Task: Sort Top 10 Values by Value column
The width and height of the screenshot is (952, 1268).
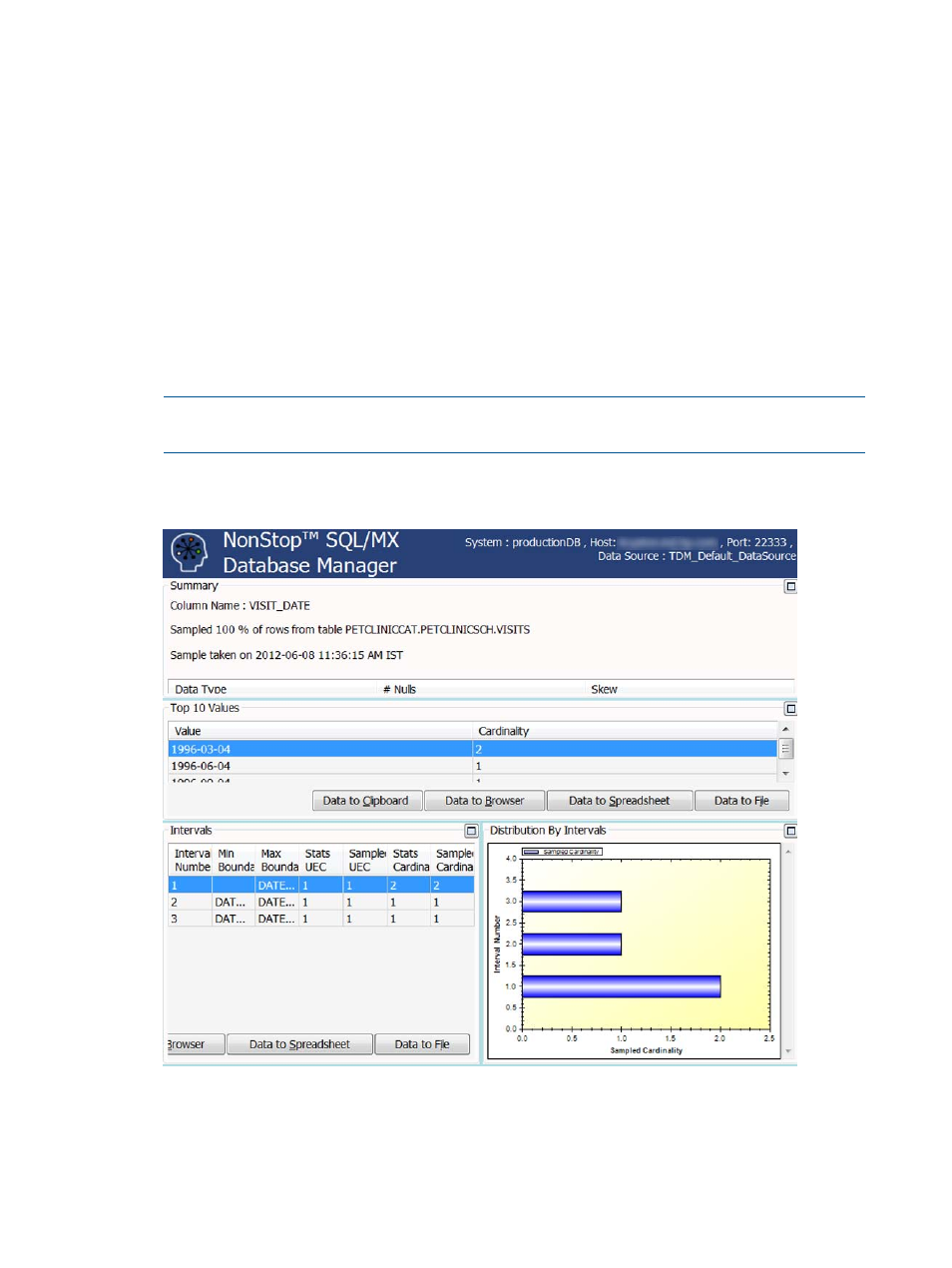Action: click(x=319, y=731)
